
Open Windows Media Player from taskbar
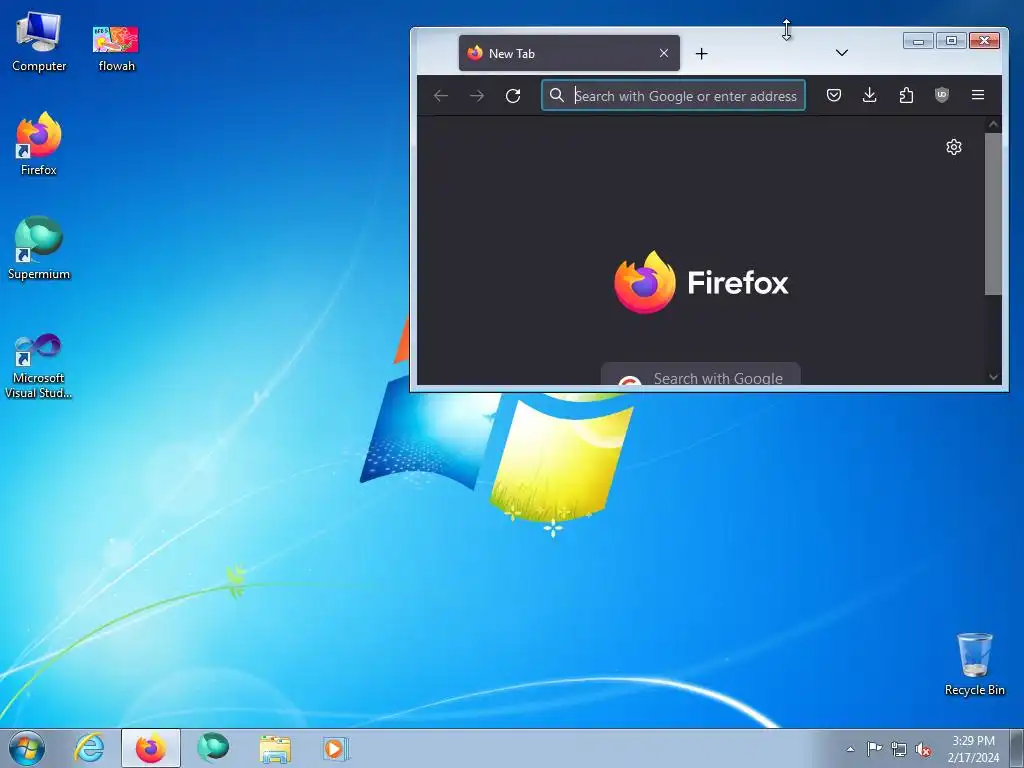click(x=336, y=748)
